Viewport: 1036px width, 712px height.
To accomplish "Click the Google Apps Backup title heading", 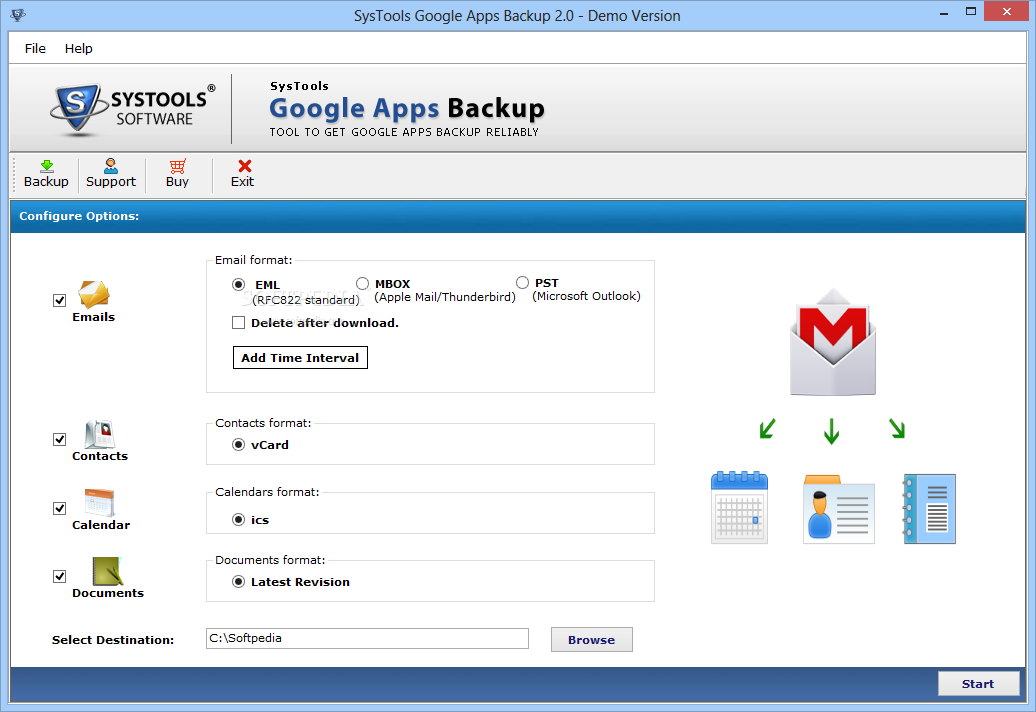I will coord(406,108).
